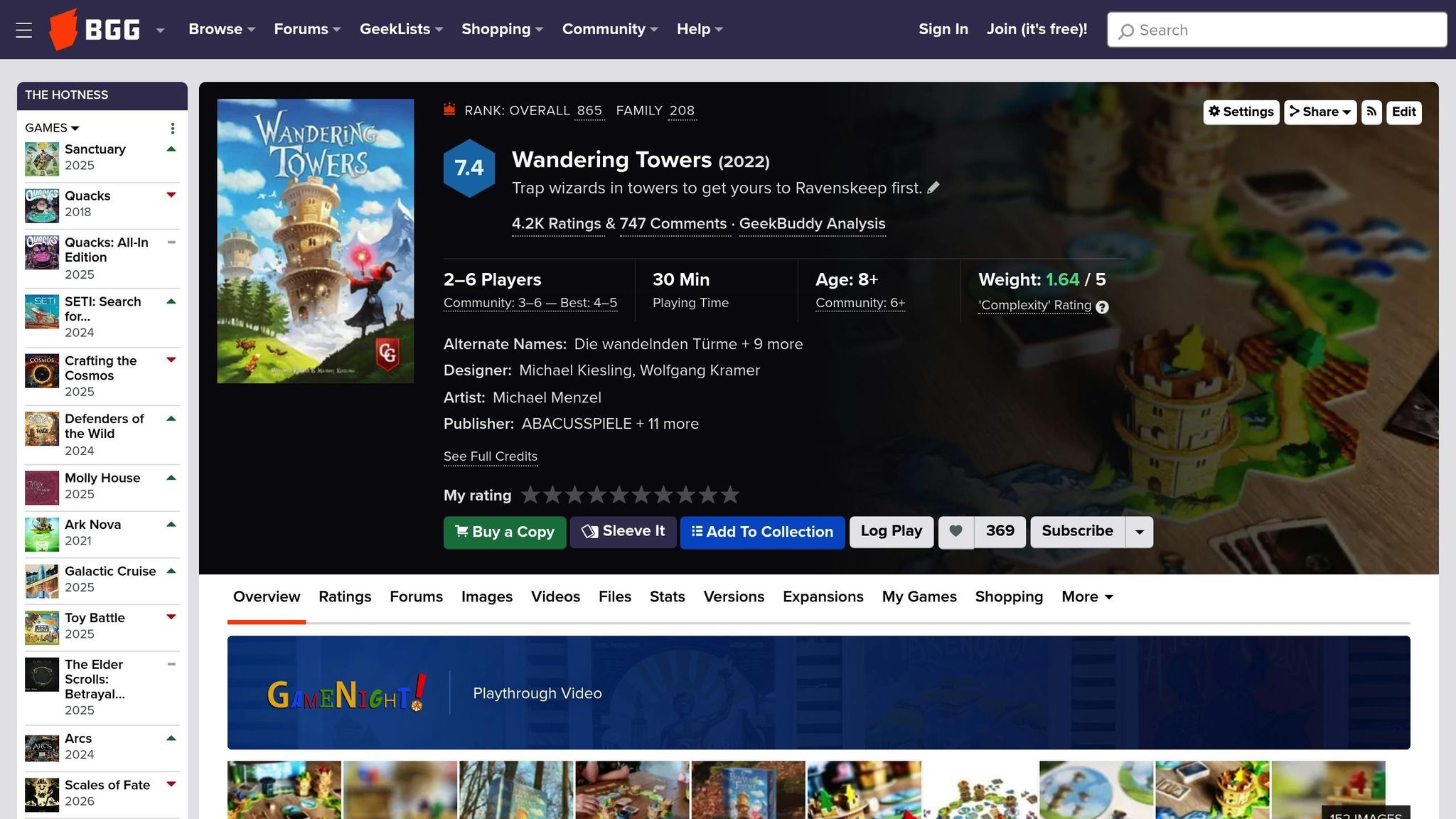Viewport: 1456px width, 819px height.
Task: Open the hamburger menu icon
Action: pyautogui.click(x=23, y=30)
